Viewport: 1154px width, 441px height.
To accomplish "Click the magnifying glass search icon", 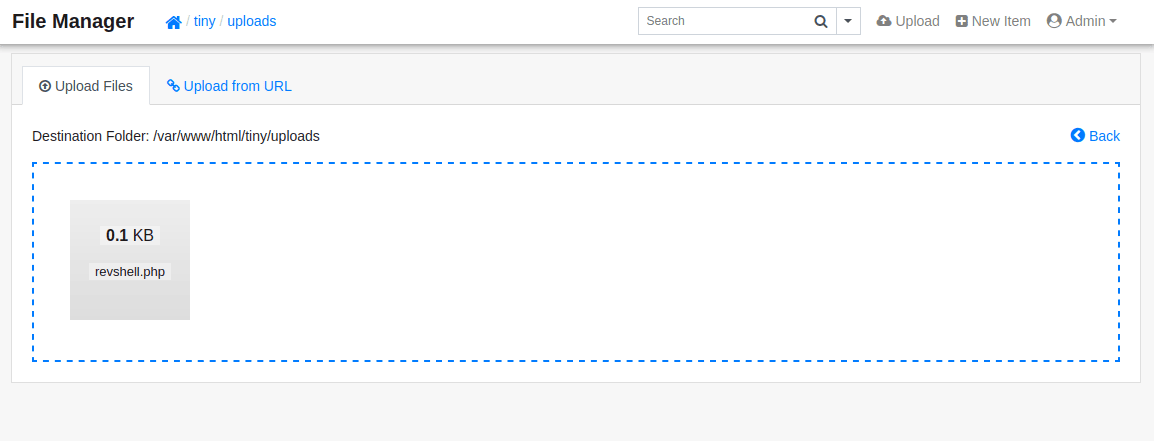I will tap(821, 21).
